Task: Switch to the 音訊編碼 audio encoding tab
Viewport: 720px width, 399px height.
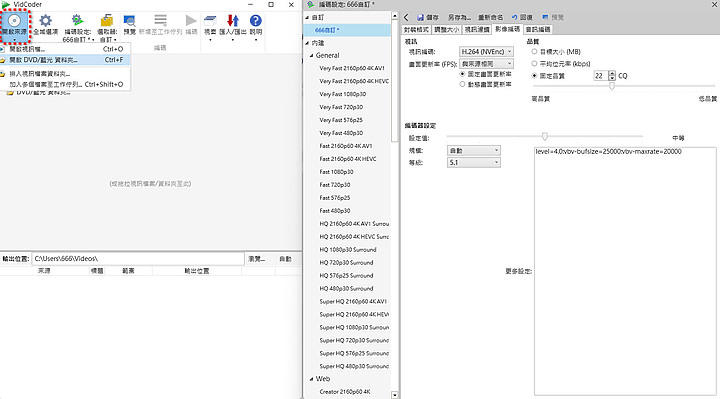Action: 538,29
